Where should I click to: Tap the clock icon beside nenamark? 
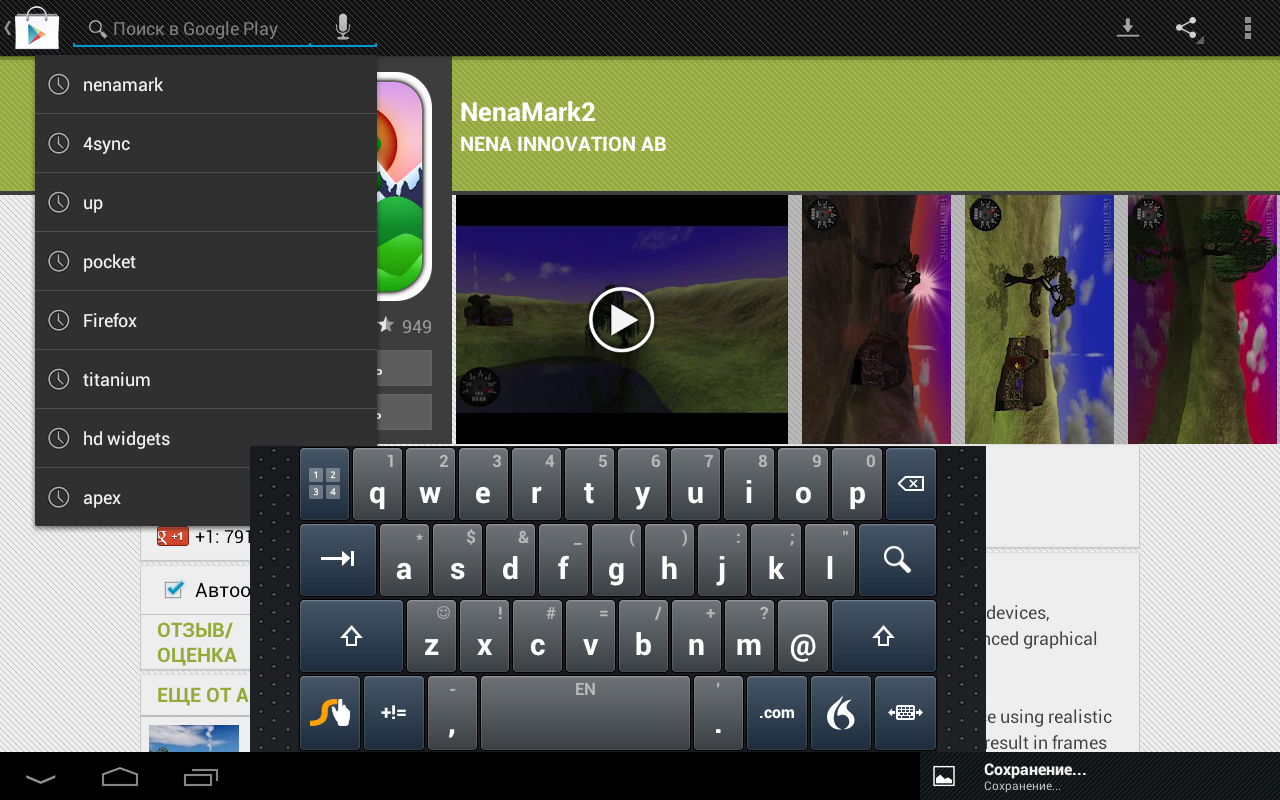tap(59, 85)
